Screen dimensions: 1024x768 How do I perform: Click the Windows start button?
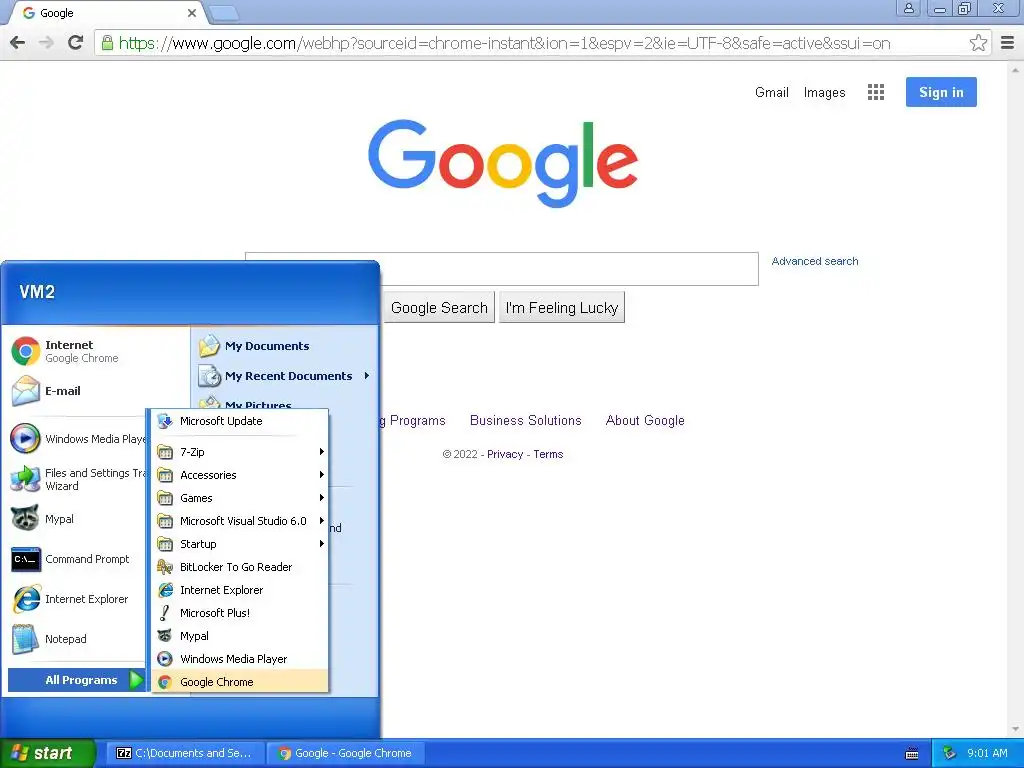tap(47, 753)
